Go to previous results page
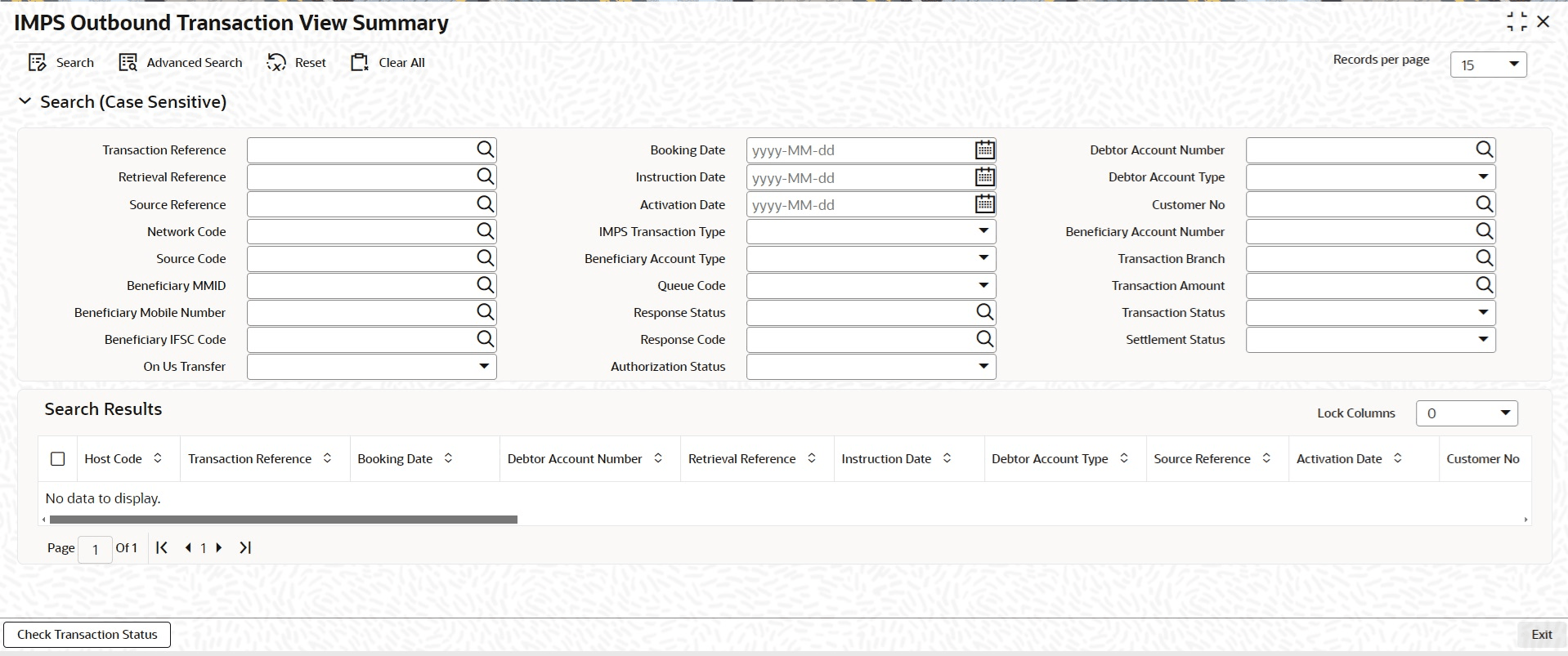The width and height of the screenshot is (1568, 656). 188,547
